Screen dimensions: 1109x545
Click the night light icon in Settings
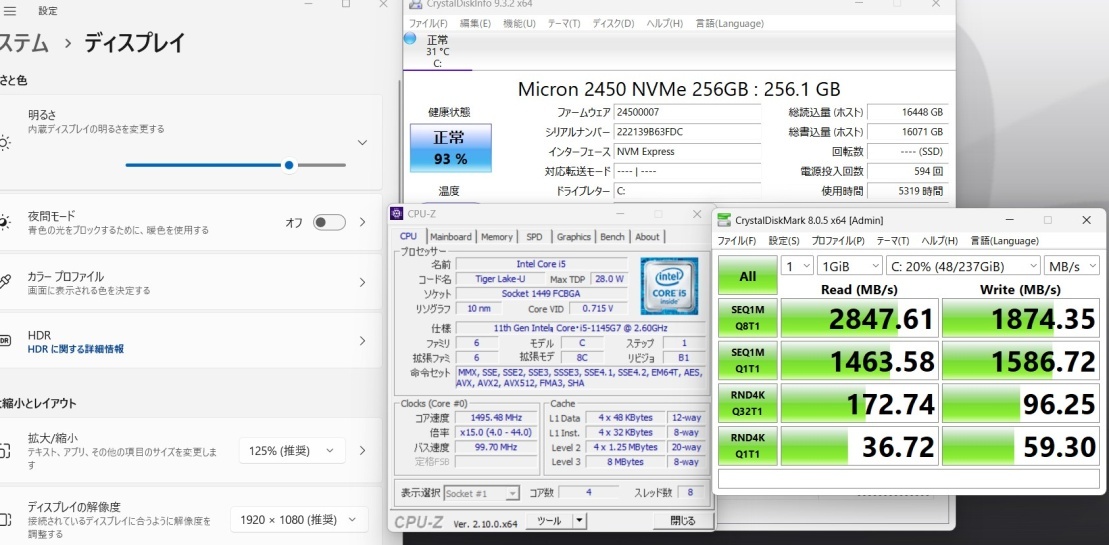point(4,223)
